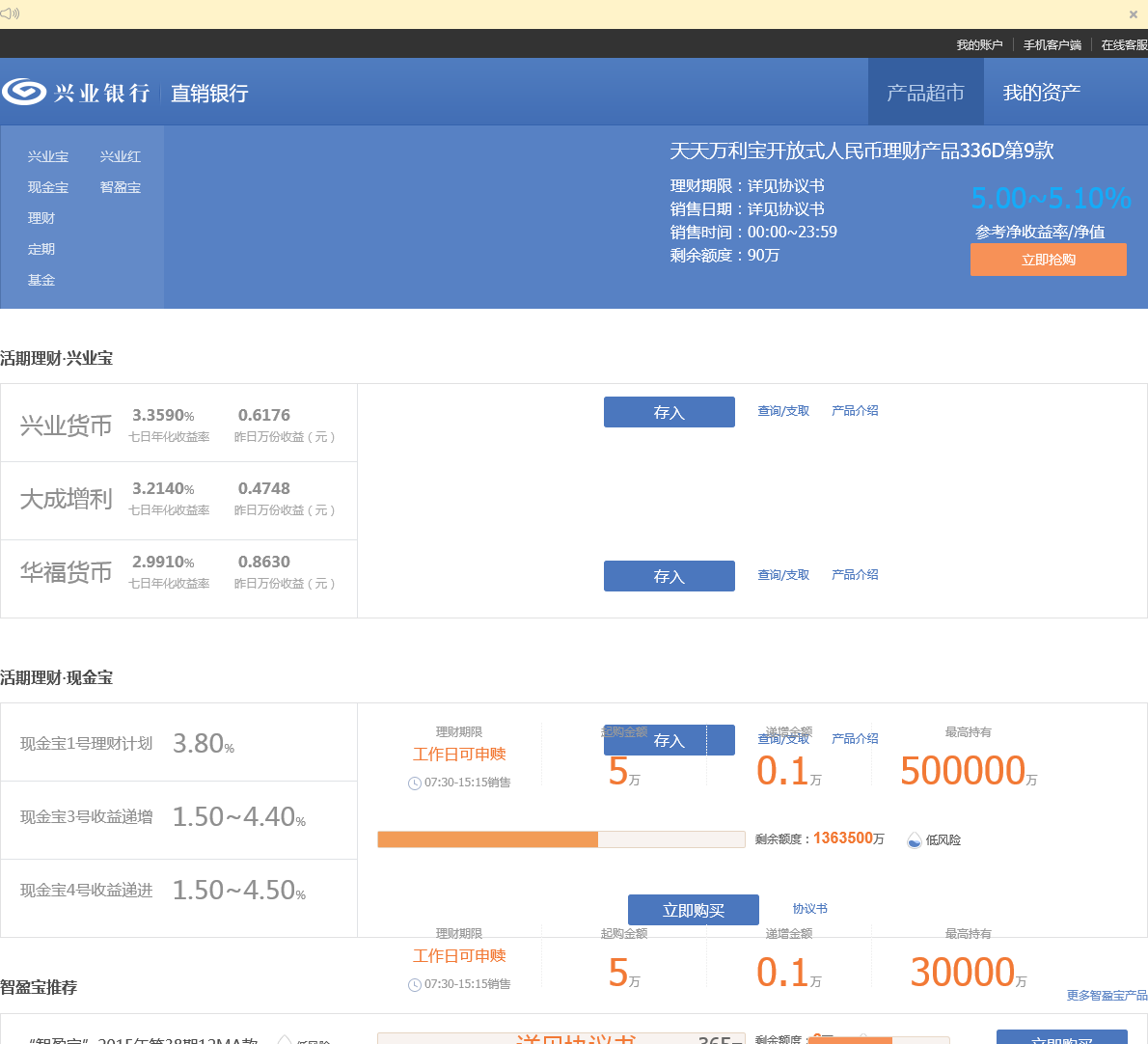The image size is (1148, 1044).
Task: Open 我的账户 in top bar
Action: coord(979,44)
